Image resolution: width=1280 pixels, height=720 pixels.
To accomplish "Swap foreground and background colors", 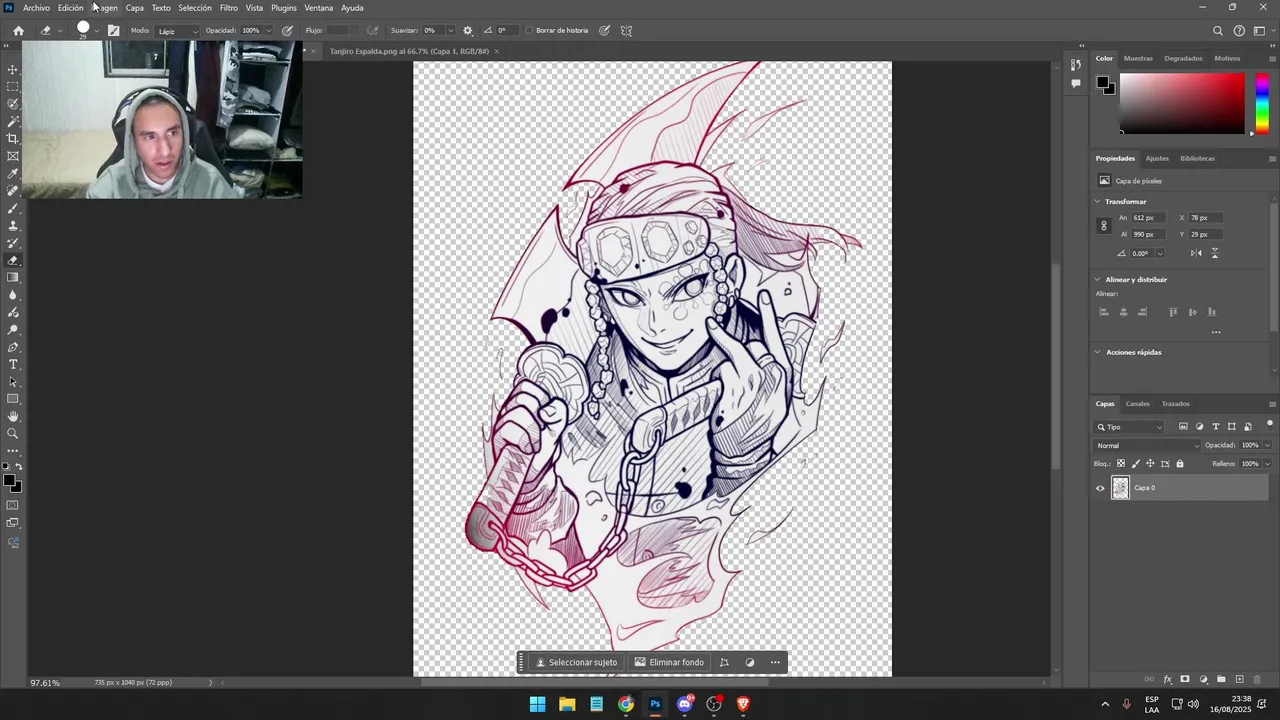I will pos(18,467).
